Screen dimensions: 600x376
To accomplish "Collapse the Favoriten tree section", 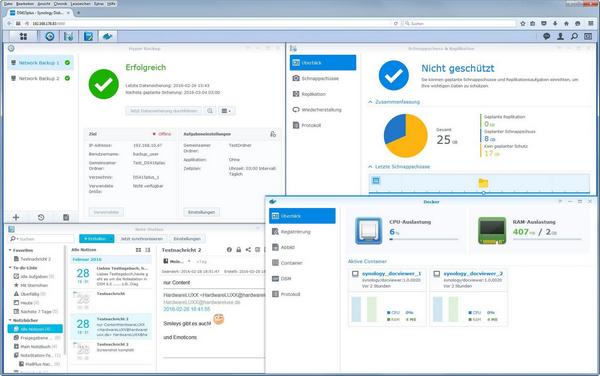I will 10,250.
